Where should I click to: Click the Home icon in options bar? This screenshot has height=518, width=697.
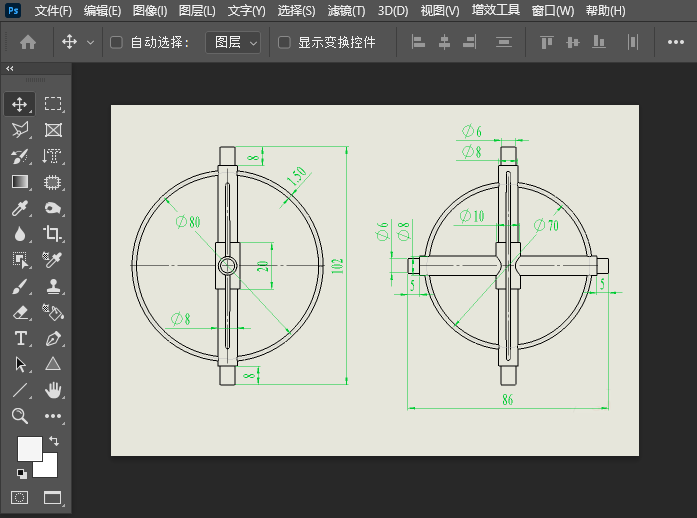(x=28, y=42)
